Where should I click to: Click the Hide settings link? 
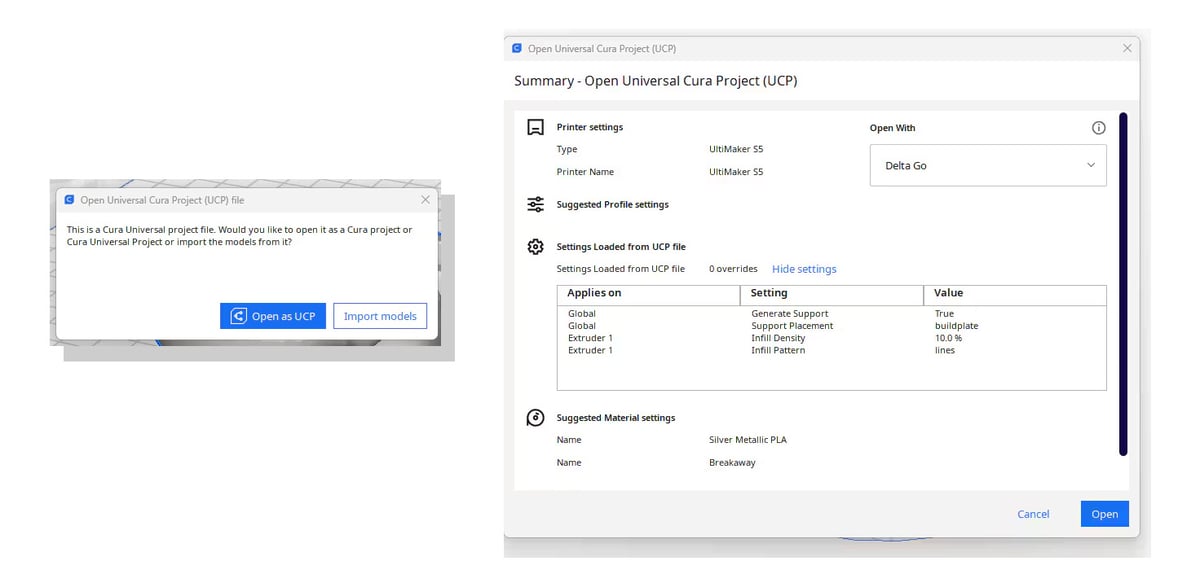click(804, 269)
